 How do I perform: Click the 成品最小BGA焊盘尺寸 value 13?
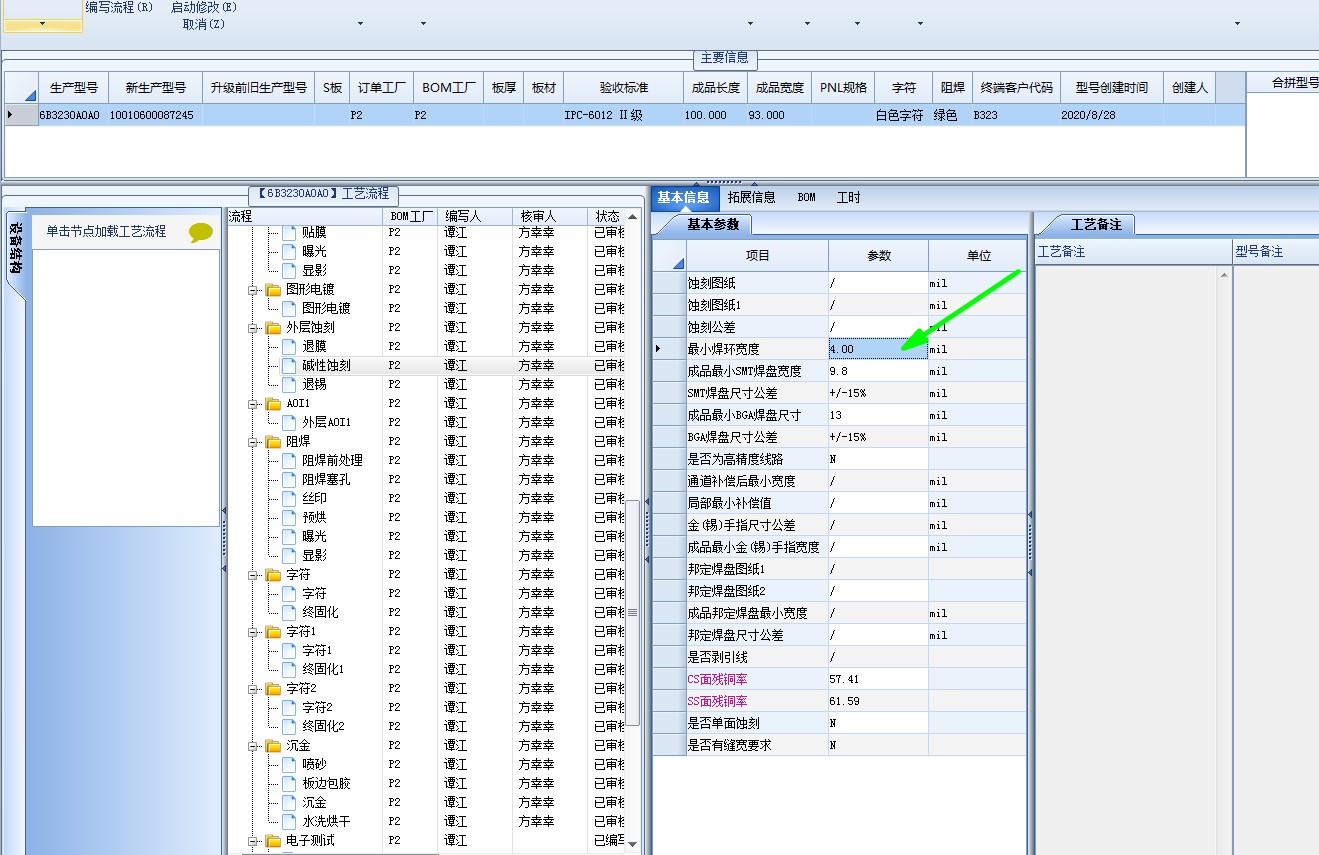pyautogui.click(x=878, y=415)
